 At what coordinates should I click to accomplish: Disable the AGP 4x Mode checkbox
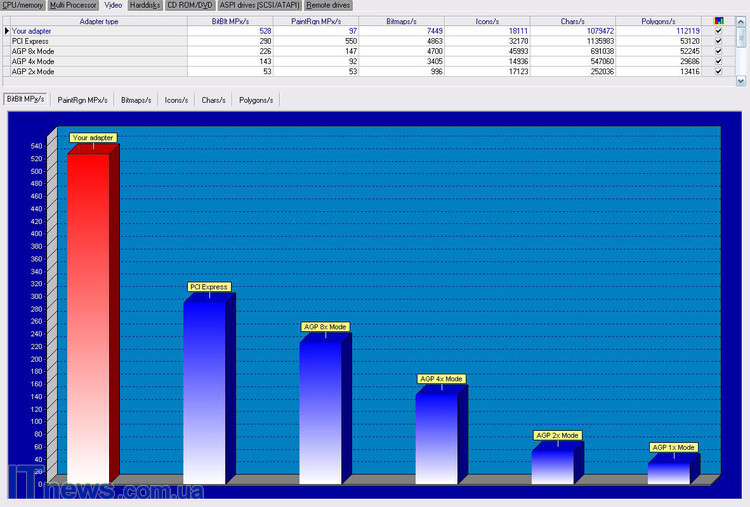tap(719, 62)
